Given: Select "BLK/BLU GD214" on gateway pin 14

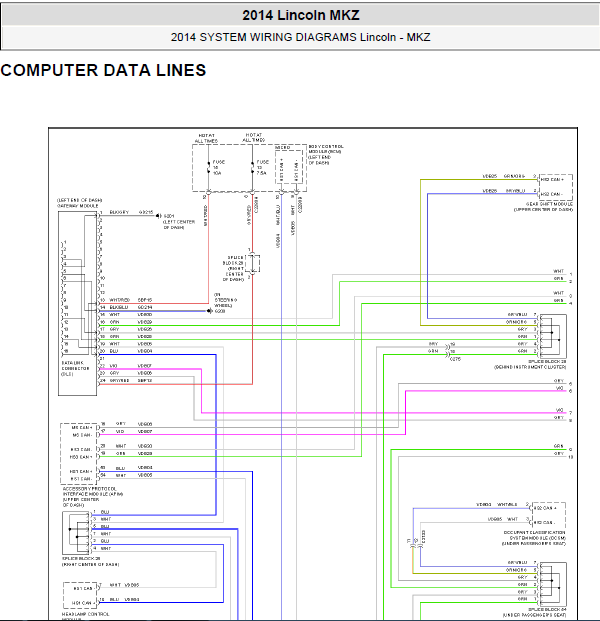Looking at the screenshot, I should pyautogui.click(x=131, y=307).
